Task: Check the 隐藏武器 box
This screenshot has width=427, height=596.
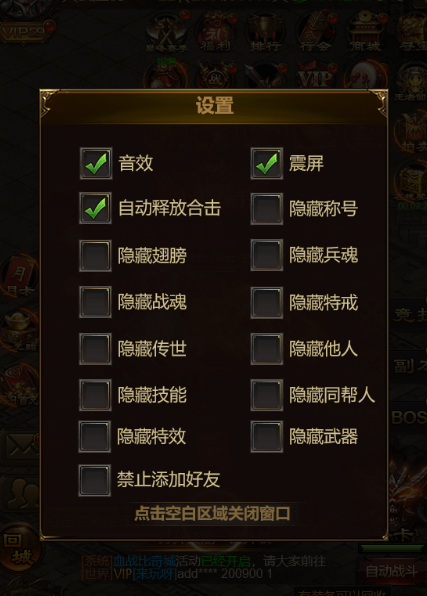Action: pos(267,436)
